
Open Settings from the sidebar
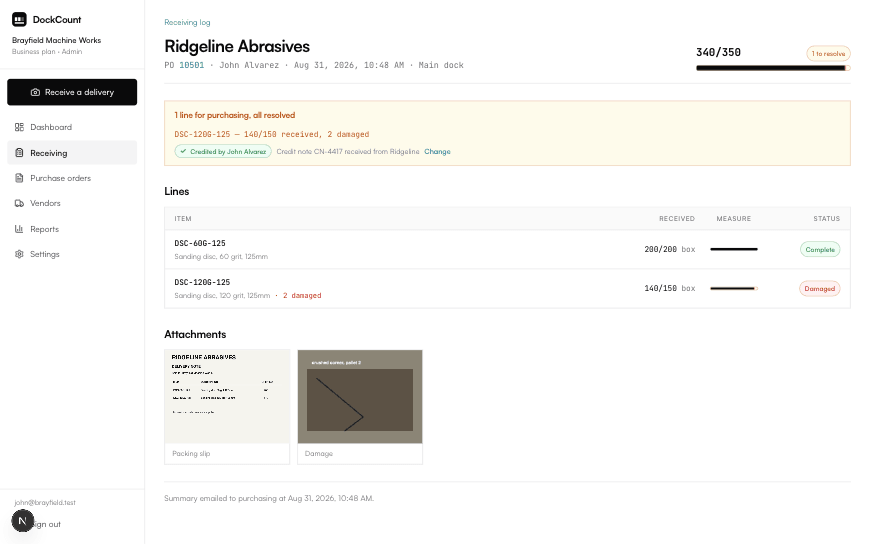pos(72,254)
